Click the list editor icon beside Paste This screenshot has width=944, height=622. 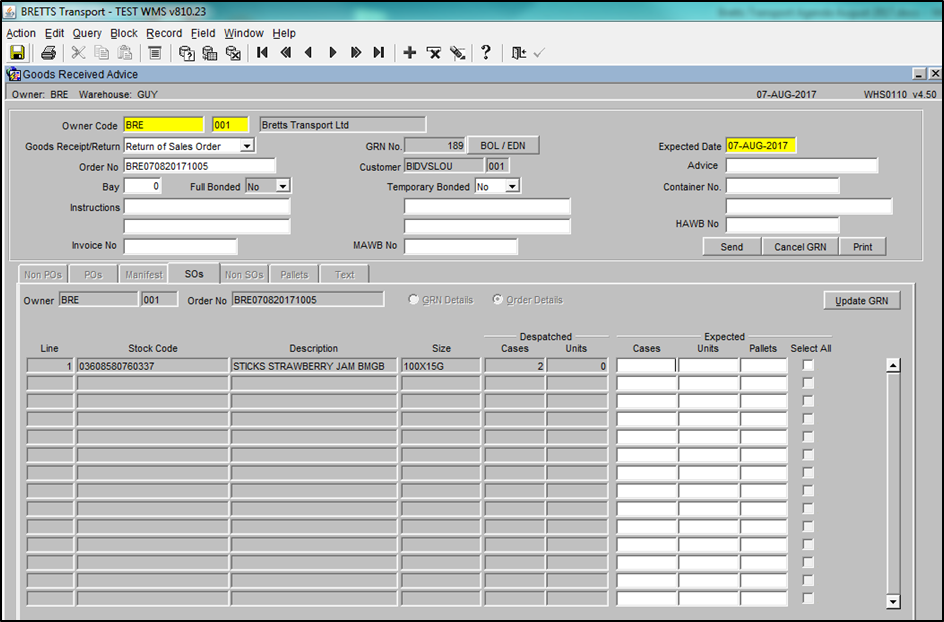[x=155, y=53]
